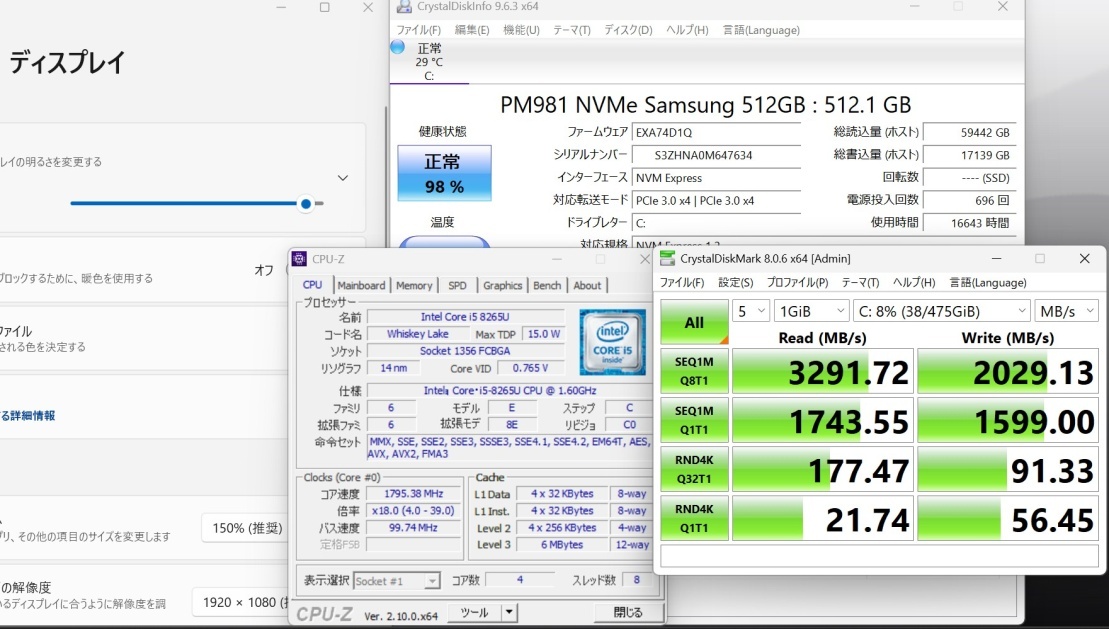Image resolution: width=1109 pixels, height=629 pixels.
Task: Click the firmware field EXA74D1Q
Action: point(716,132)
